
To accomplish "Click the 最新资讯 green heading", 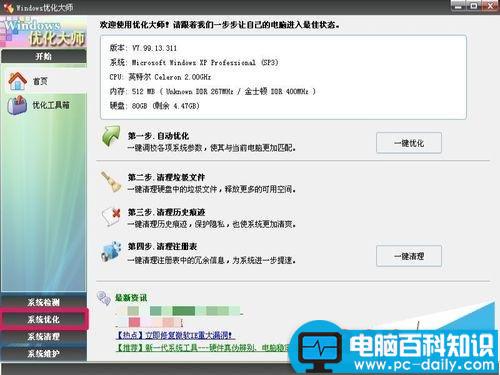I will pyautogui.click(x=131, y=298).
